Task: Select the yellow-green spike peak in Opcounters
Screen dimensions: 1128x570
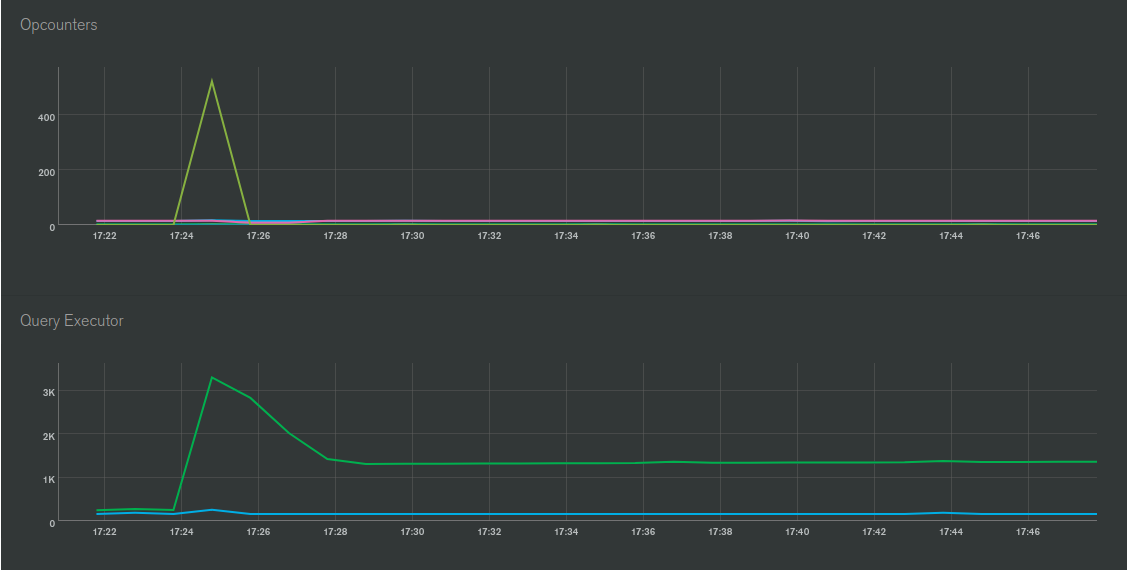Action: [x=212, y=81]
